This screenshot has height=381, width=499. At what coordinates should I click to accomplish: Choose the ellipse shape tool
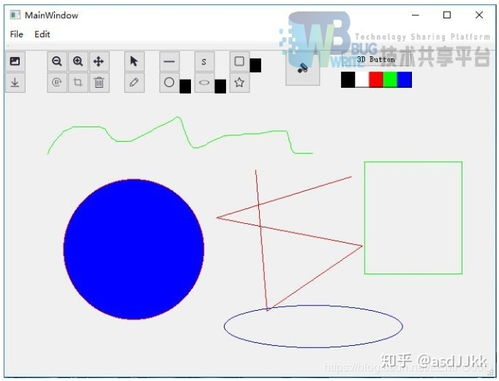click(x=204, y=82)
